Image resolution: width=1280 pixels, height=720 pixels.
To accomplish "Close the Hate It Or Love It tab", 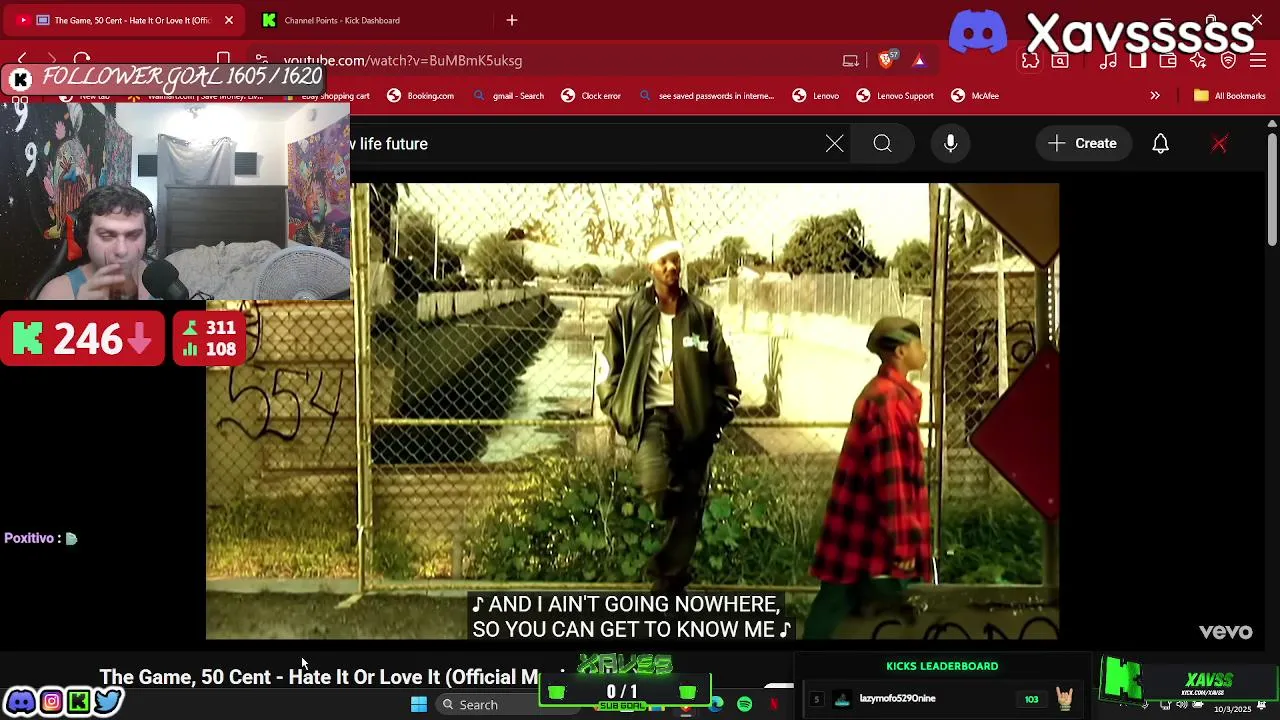I will pos(228,20).
